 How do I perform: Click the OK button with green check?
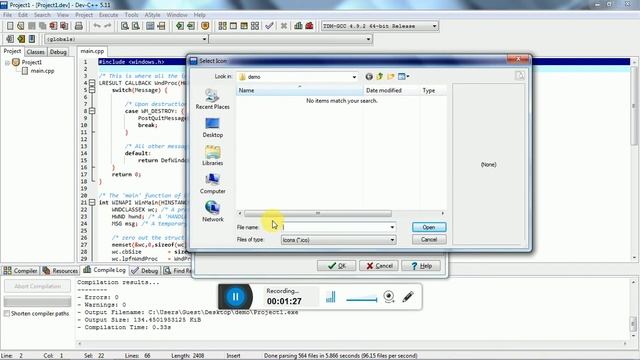[x=336, y=266]
